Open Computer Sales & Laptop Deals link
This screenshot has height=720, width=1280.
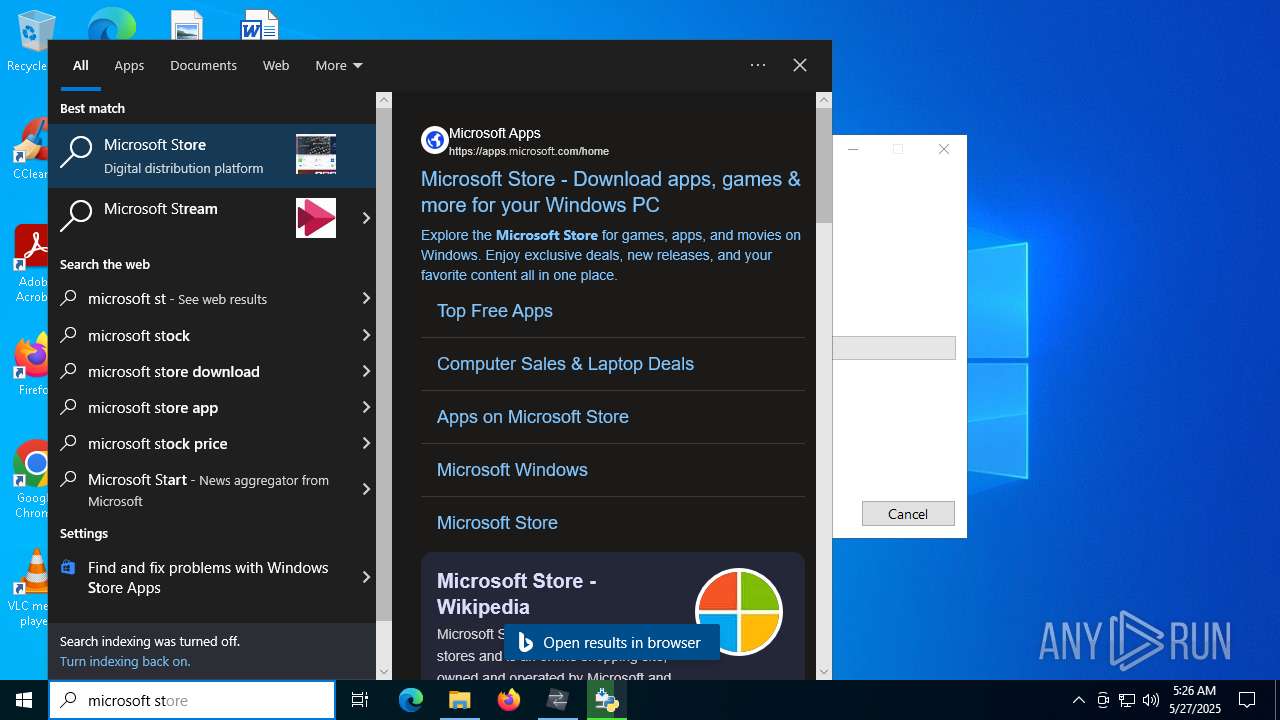(x=565, y=364)
